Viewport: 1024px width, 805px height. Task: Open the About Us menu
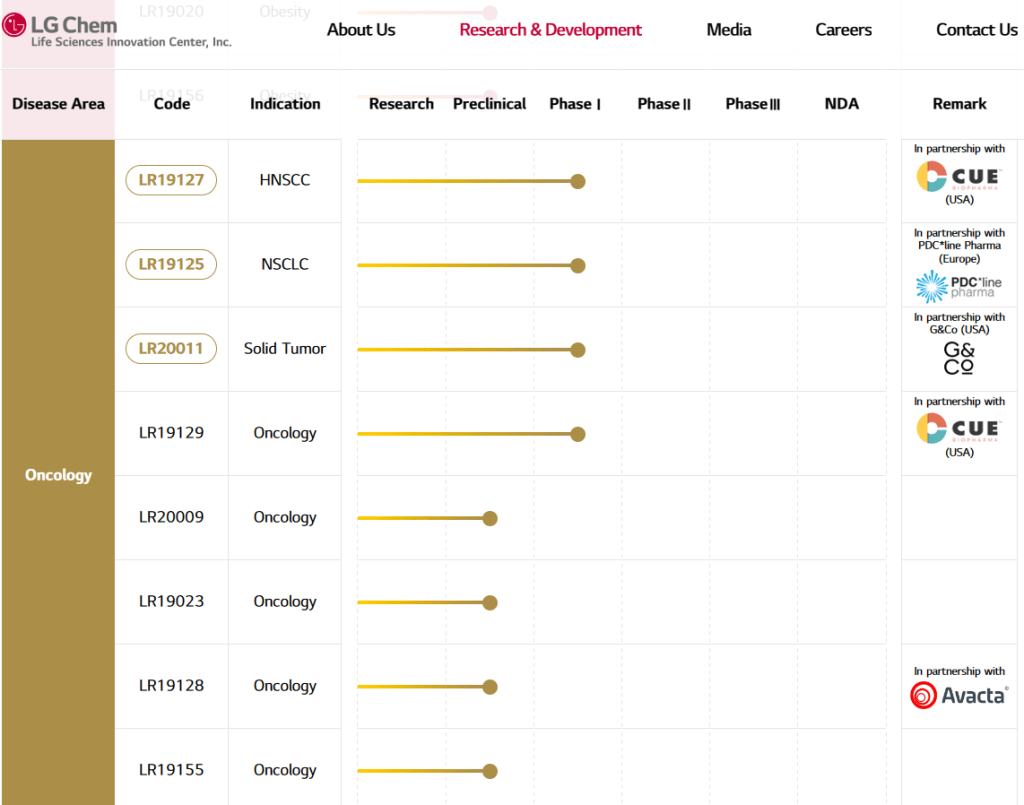[361, 30]
